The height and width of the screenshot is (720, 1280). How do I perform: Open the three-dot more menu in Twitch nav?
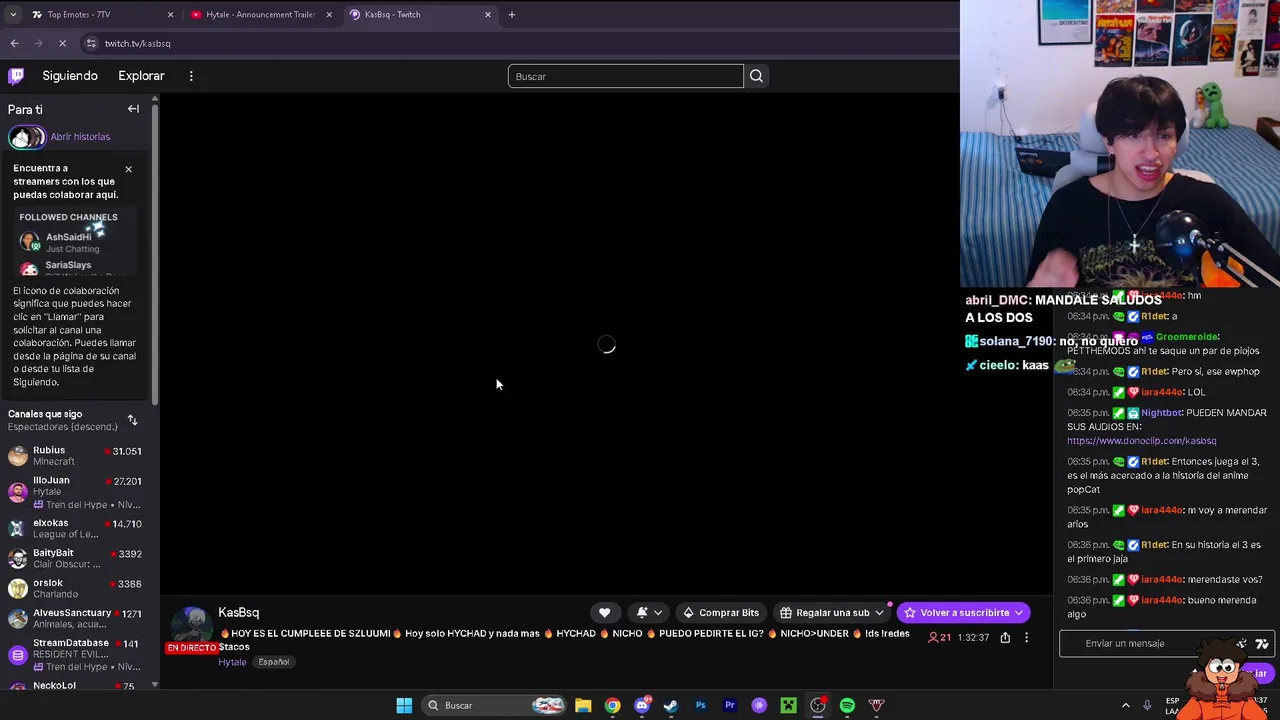point(191,76)
